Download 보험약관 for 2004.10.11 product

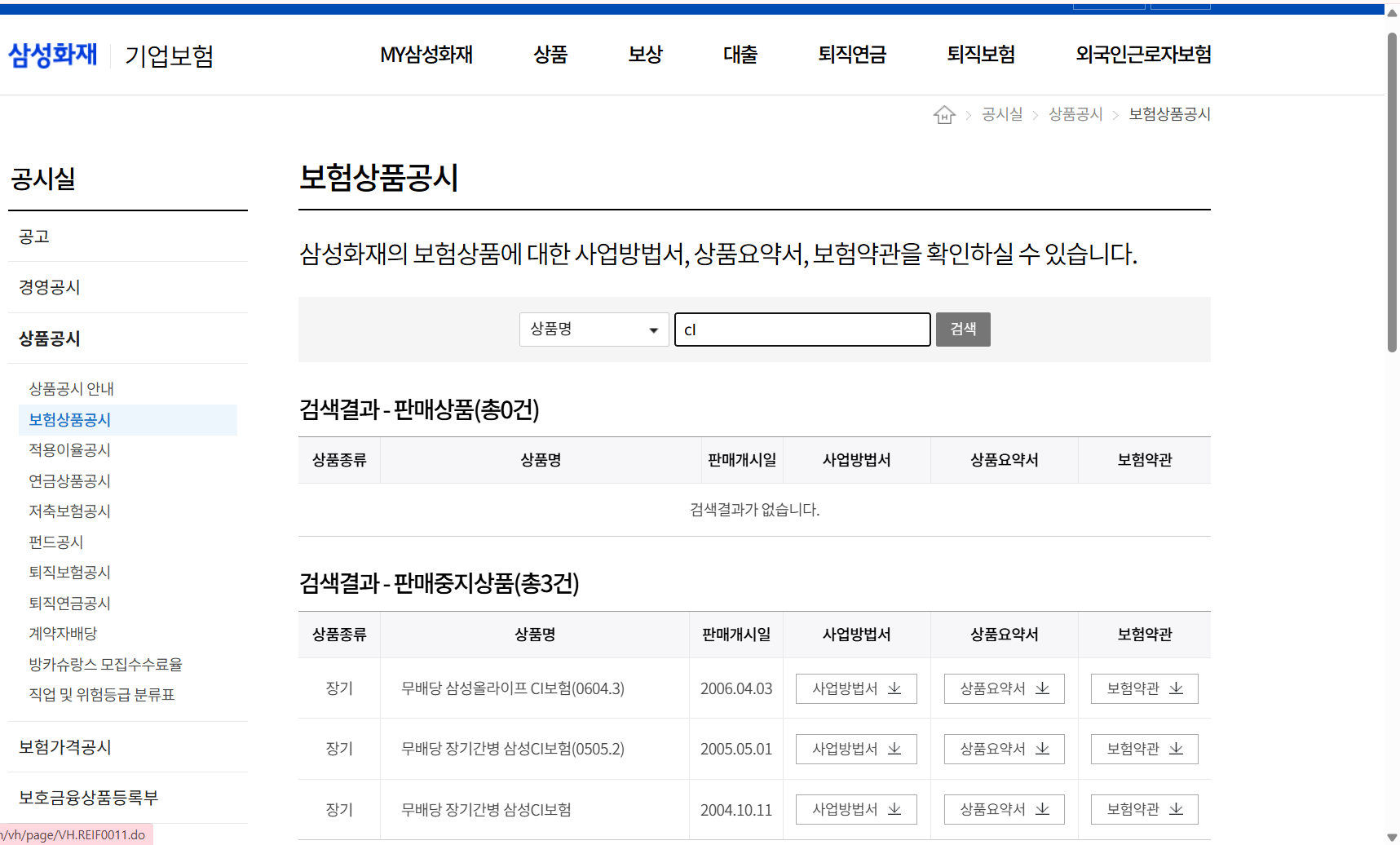click(1145, 809)
